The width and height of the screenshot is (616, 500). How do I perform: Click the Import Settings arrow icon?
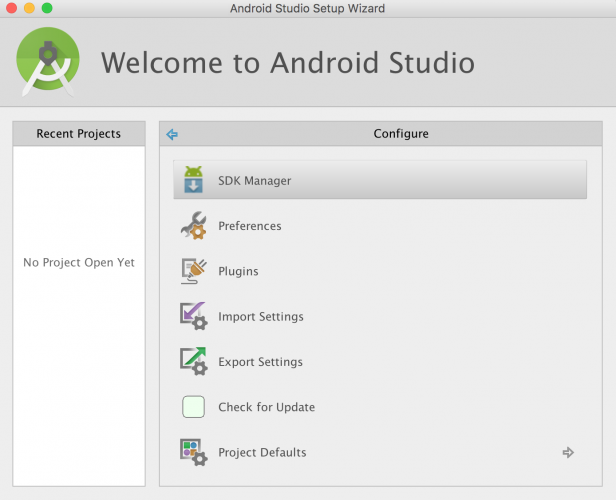(193, 316)
